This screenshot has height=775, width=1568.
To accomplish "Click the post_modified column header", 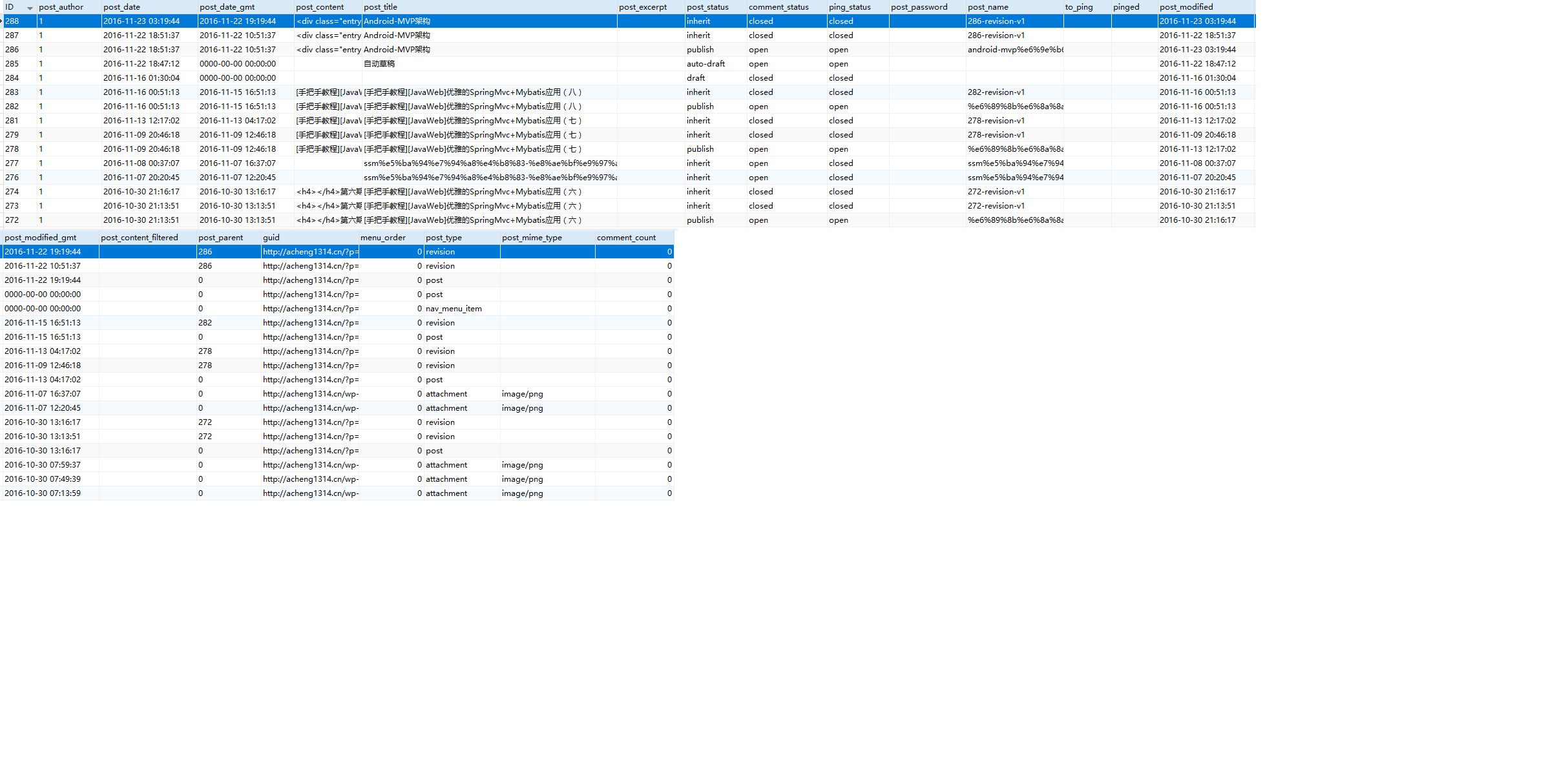I will pos(1186,7).
